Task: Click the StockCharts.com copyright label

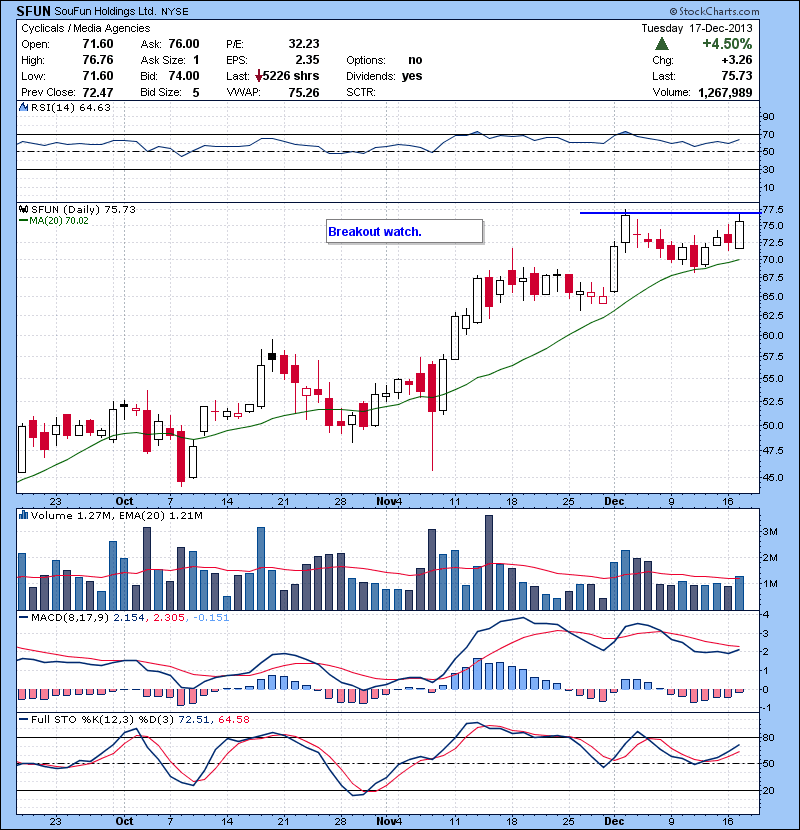Action: (x=714, y=11)
